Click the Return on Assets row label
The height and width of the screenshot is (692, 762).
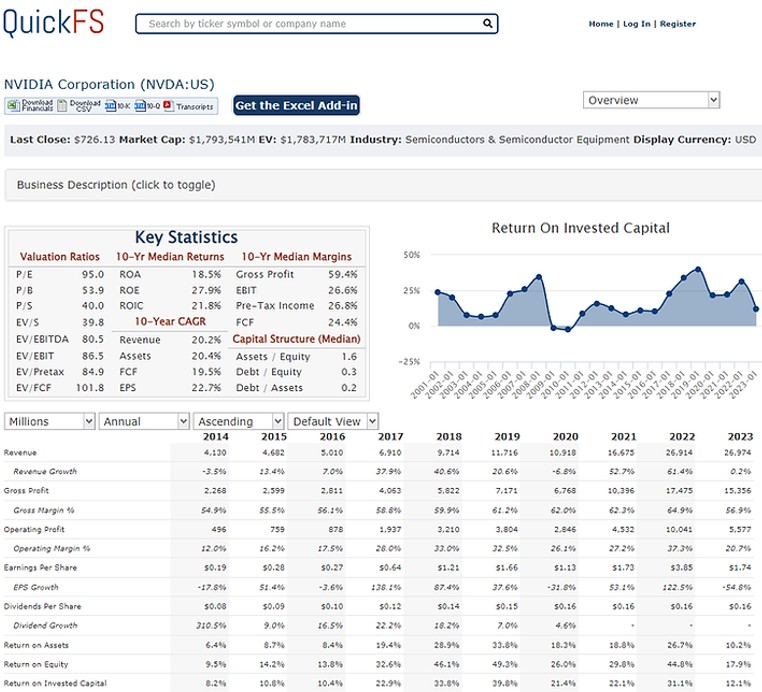pos(36,645)
